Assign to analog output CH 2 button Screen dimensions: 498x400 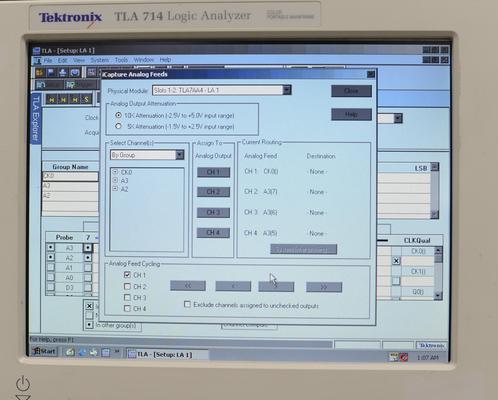(x=213, y=192)
